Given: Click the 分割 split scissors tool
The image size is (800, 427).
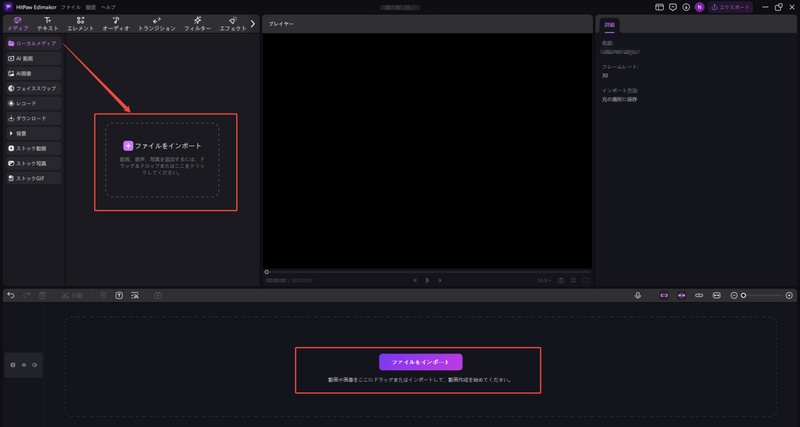Looking at the screenshot, I should tap(72, 295).
